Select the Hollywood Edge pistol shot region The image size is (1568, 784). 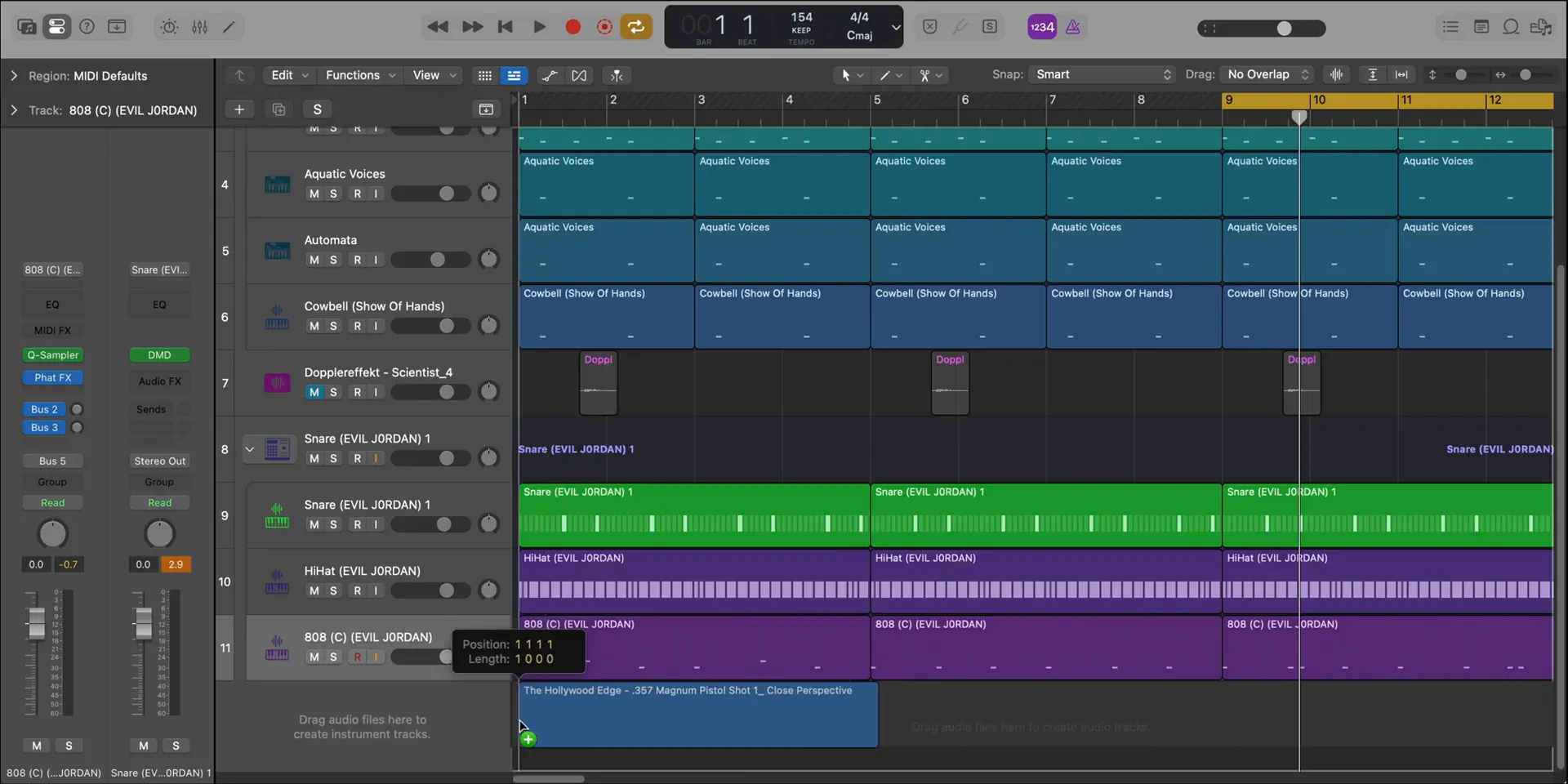click(698, 715)
